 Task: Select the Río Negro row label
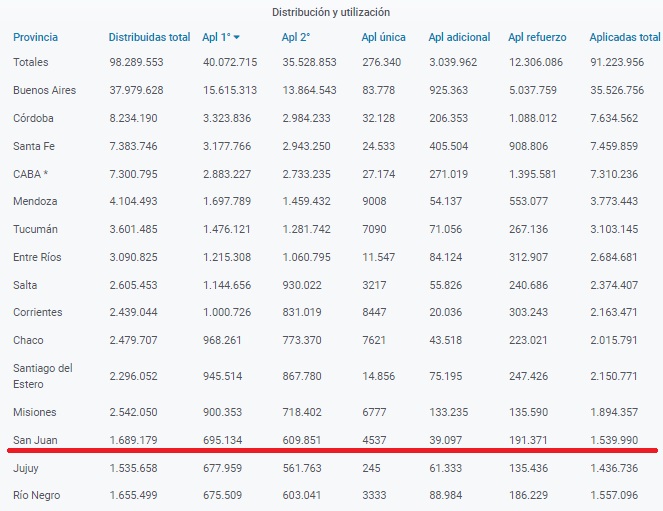(x=38, y=494)
